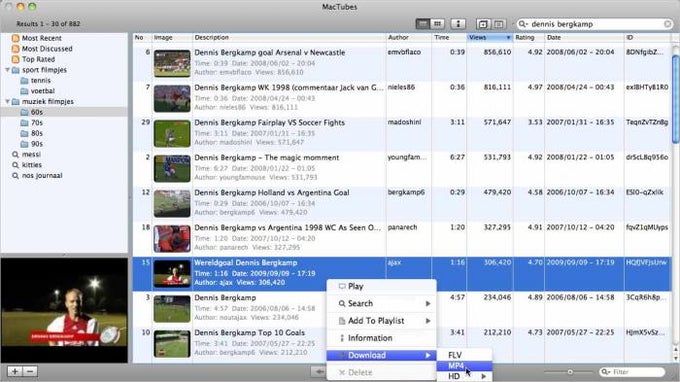
Task: Click the Holland vs Argentina Goal thumbnail
Action: (172, 204)
